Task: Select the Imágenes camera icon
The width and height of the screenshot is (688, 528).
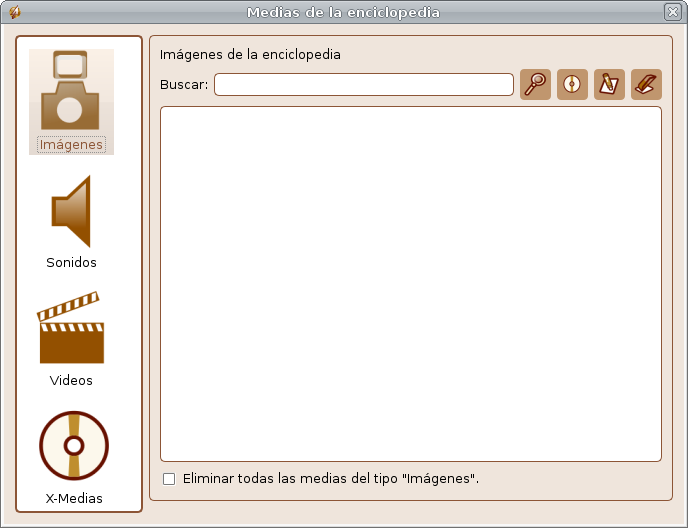Action: point(71,92)
